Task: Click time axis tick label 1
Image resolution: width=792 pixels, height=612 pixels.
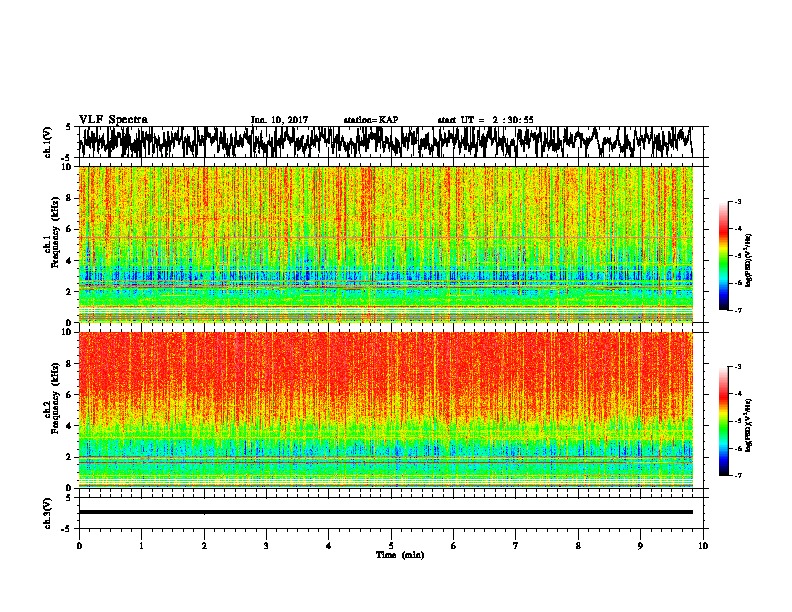Action: [141, 546]
